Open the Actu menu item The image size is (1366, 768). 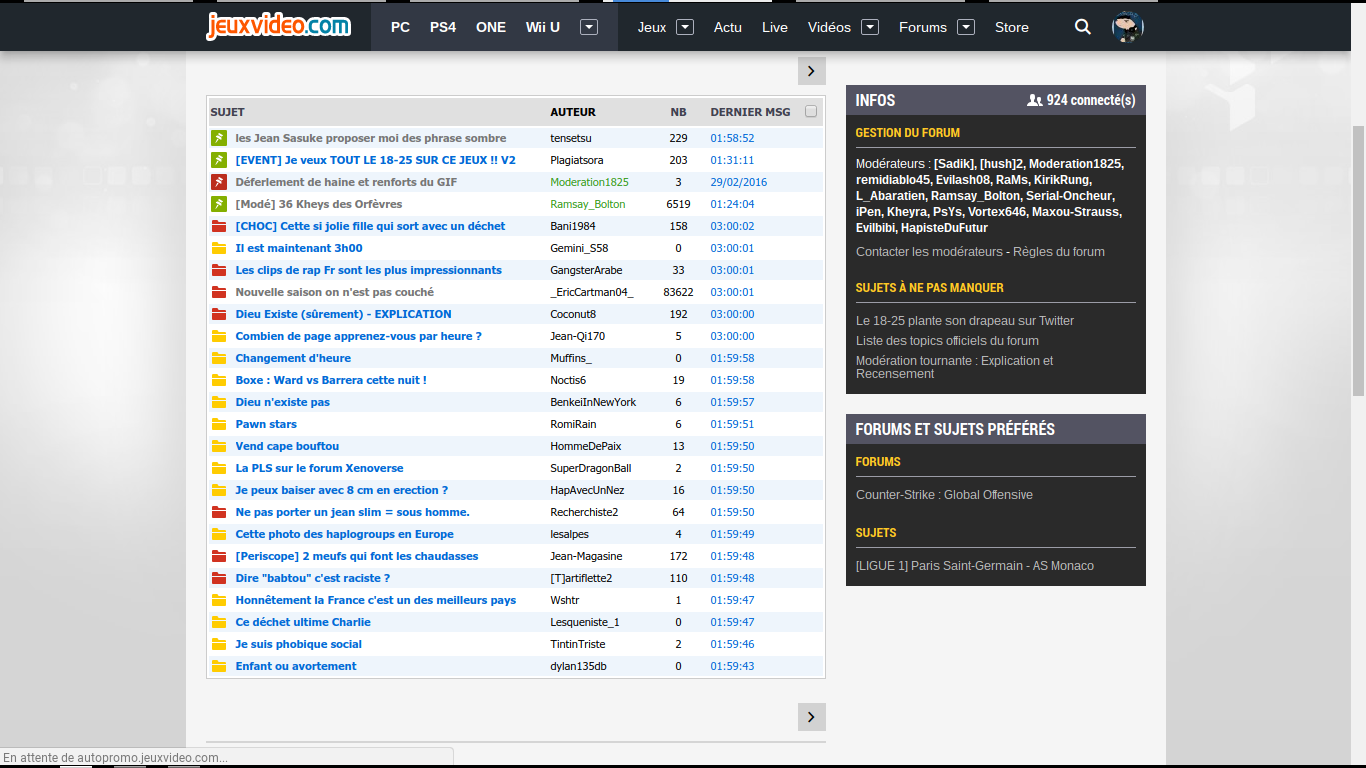(728, 27)
